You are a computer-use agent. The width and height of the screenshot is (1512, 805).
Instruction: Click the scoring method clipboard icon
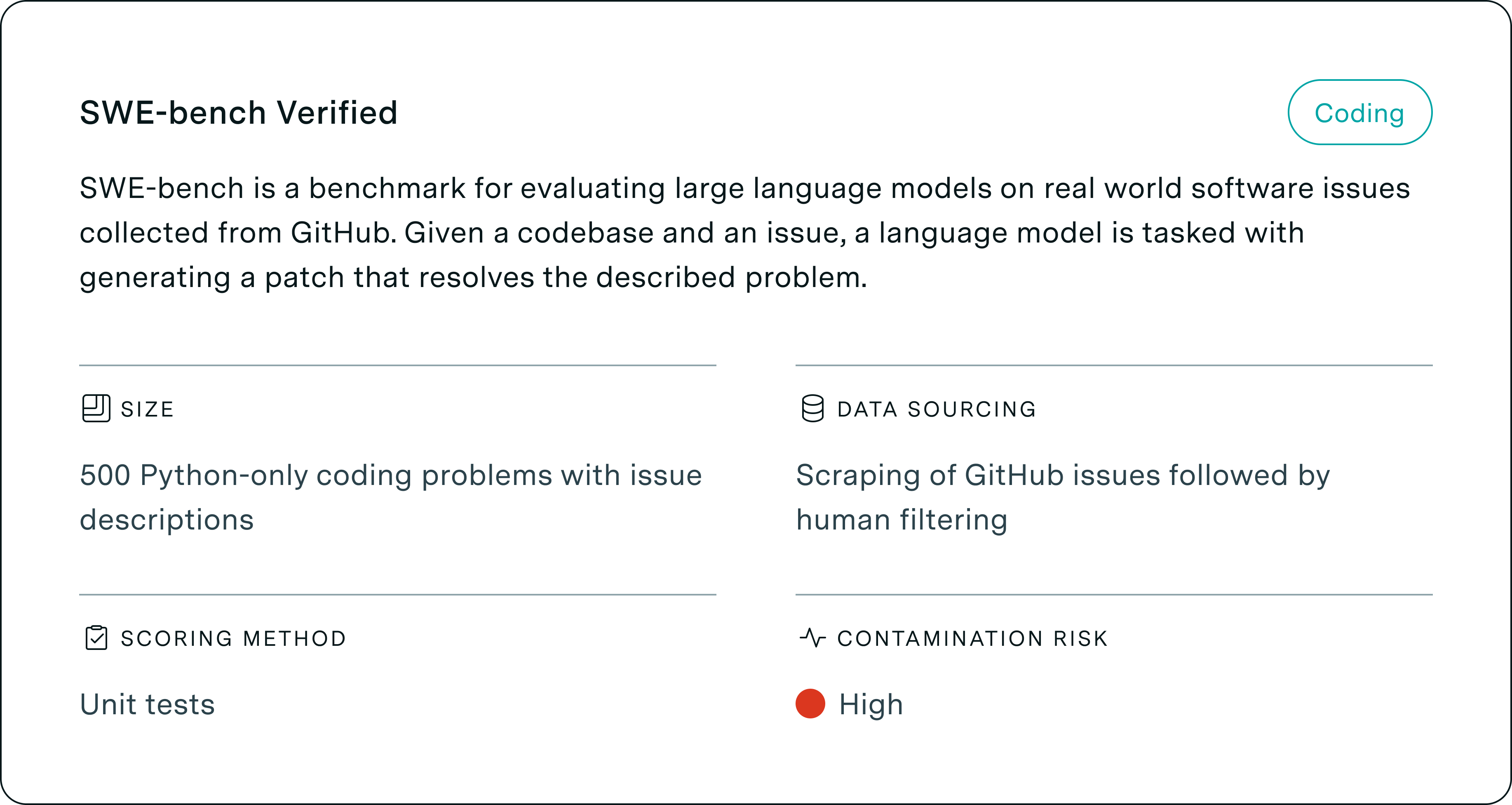click(x=96, y=638)
